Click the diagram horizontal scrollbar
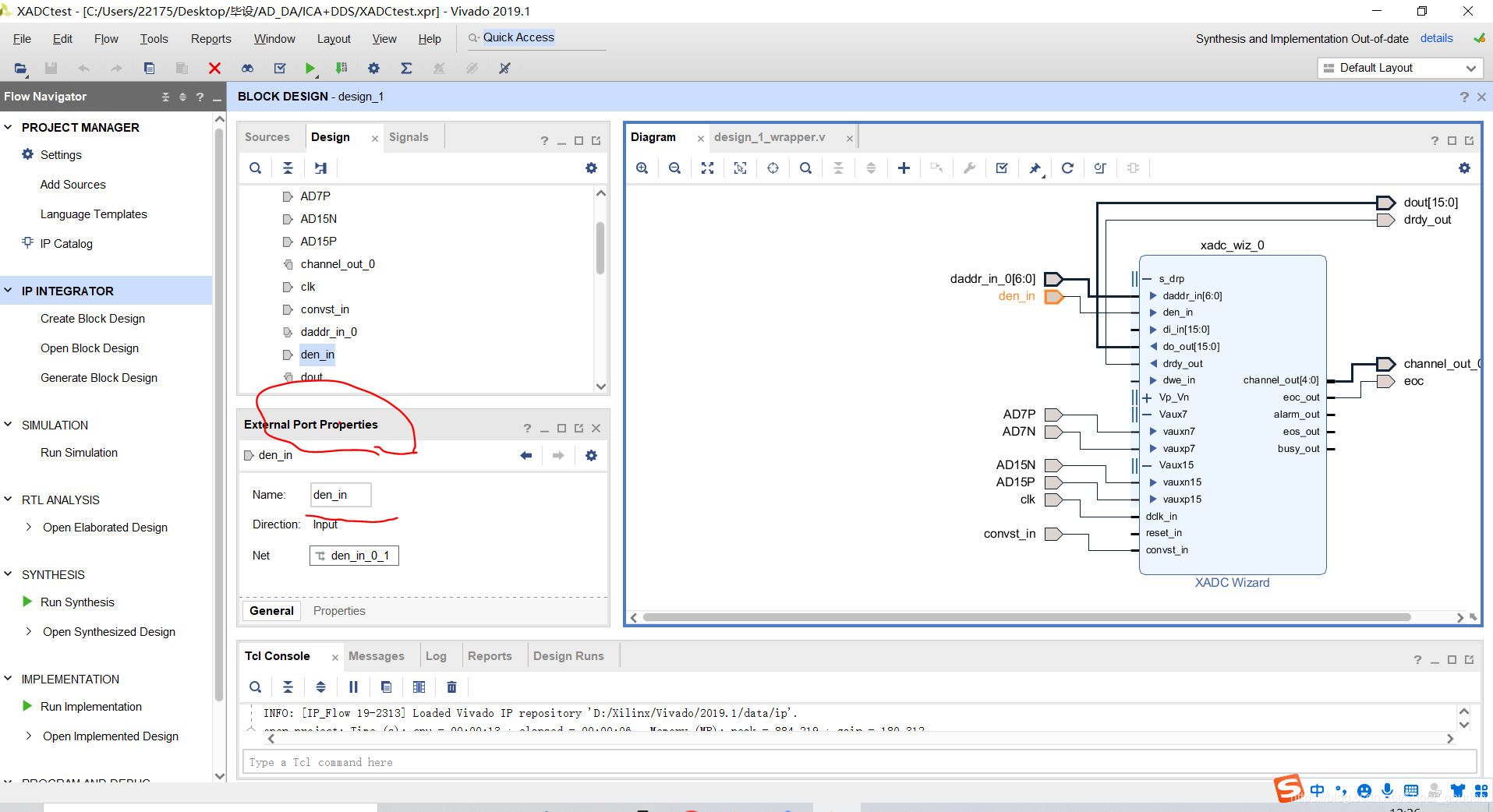Viewport: 1493px width, 812px height. [1026, 617]
